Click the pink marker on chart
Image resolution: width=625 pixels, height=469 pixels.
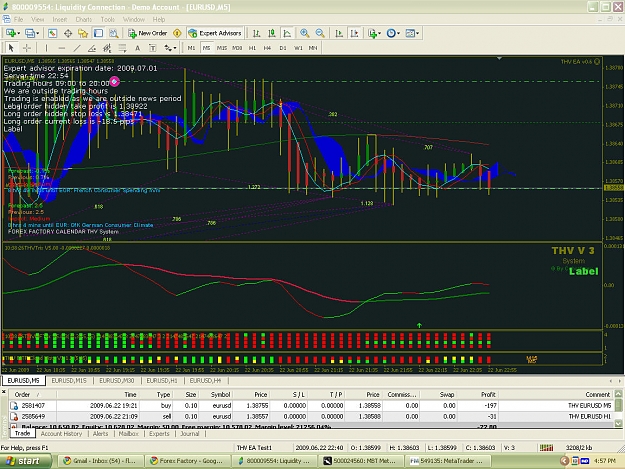pos(114,81)
